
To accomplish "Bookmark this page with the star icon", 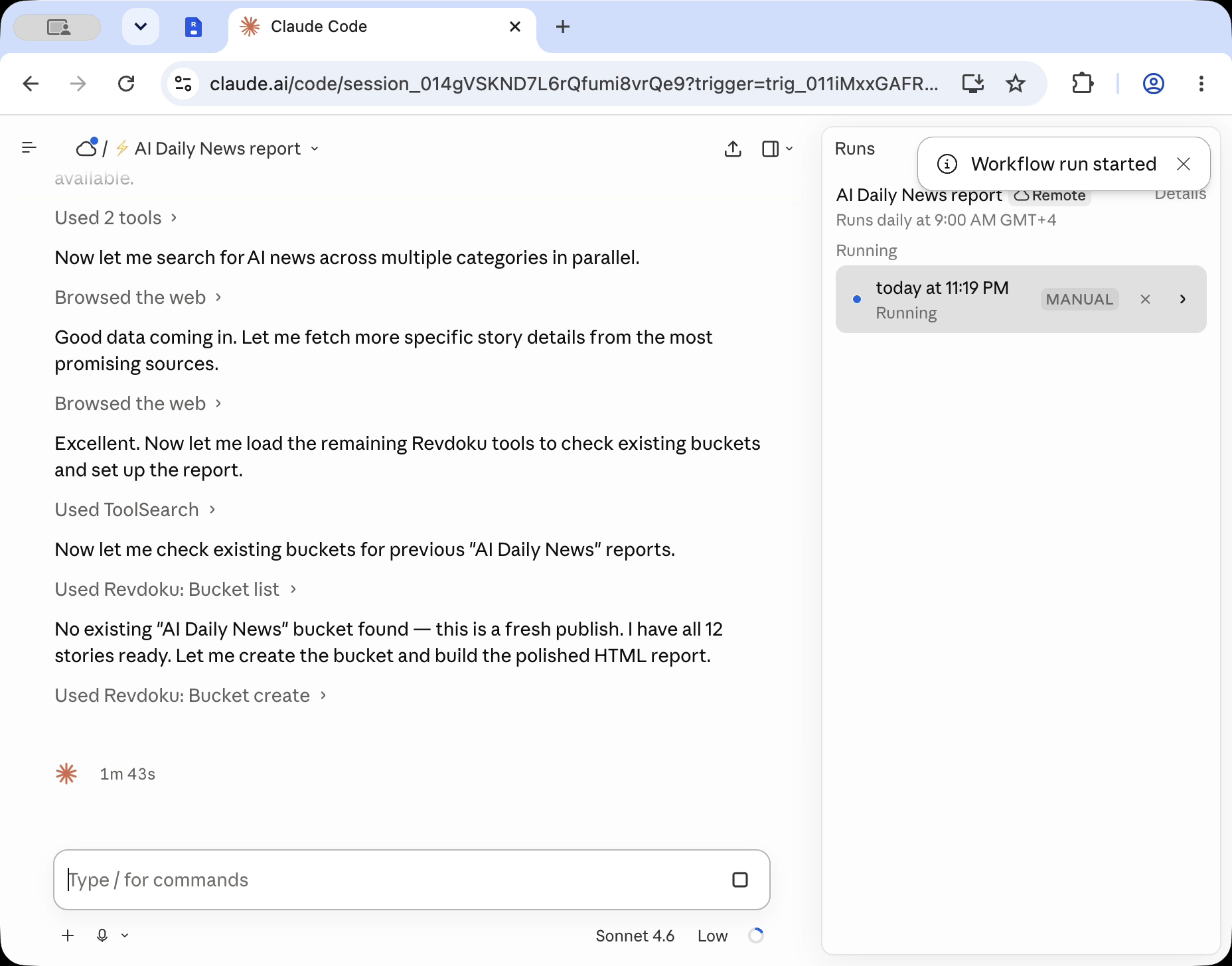I will click(x=1016, y=84).
